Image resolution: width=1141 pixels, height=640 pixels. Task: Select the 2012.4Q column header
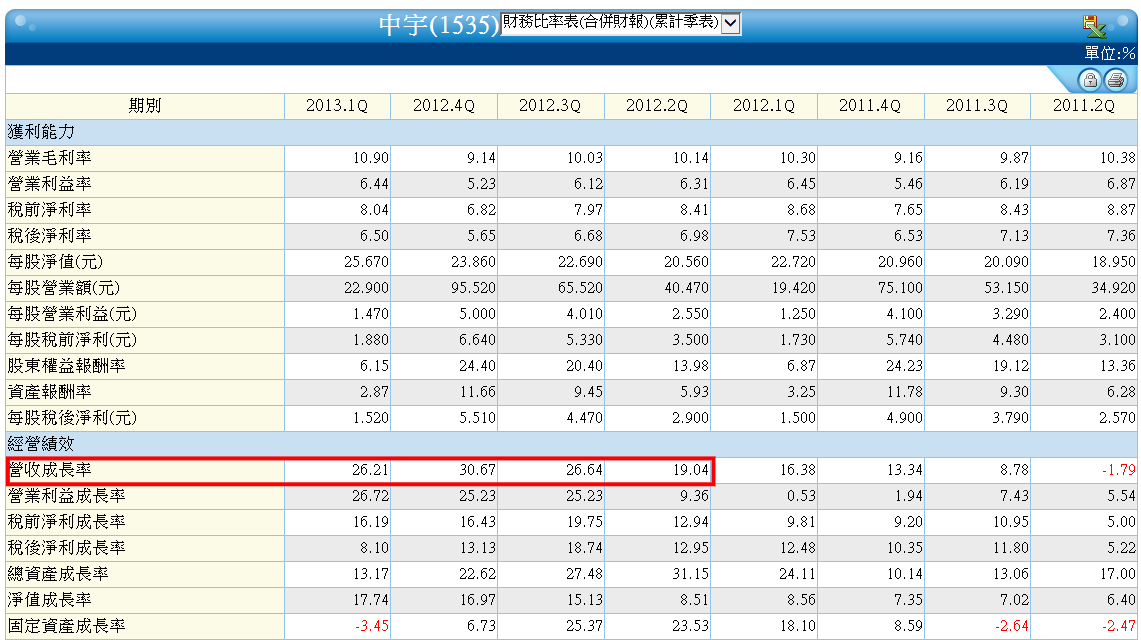click(x=444, y=106)
